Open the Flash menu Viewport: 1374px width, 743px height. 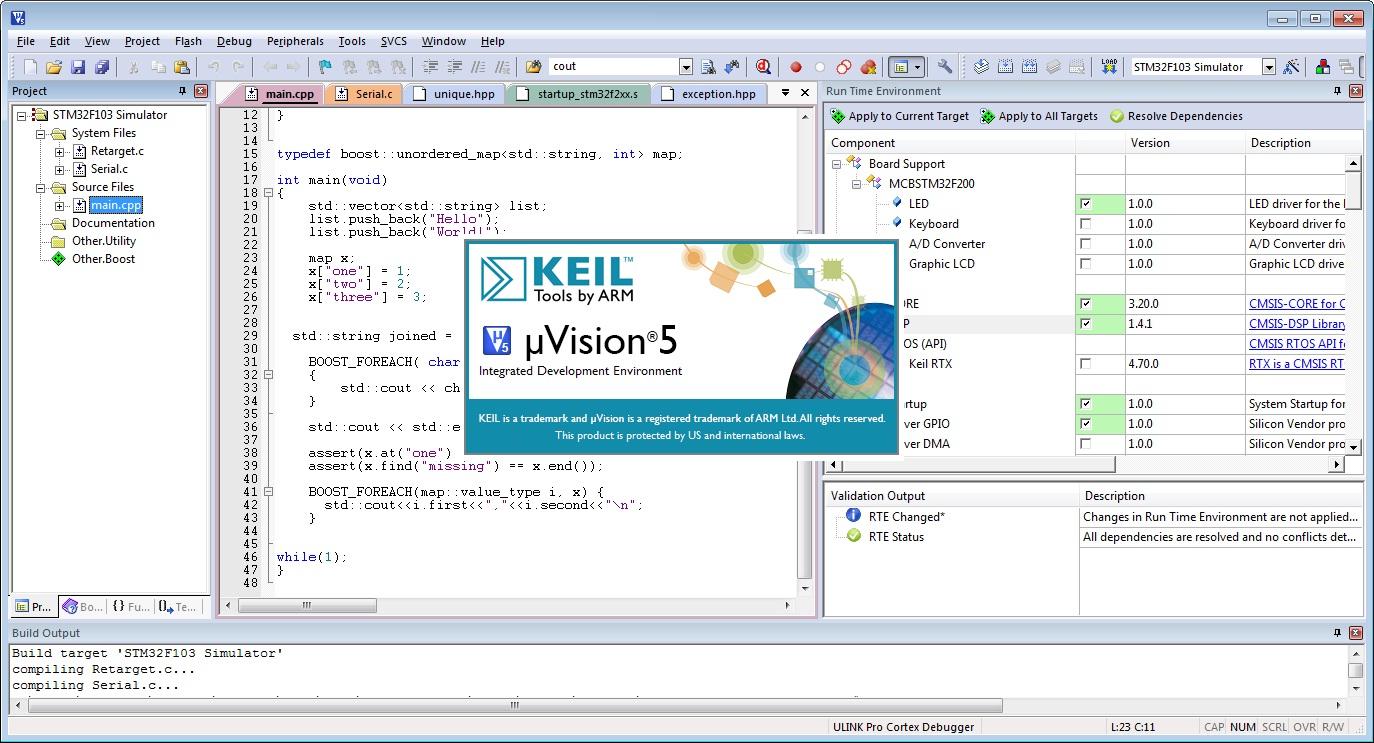[188, 41]
